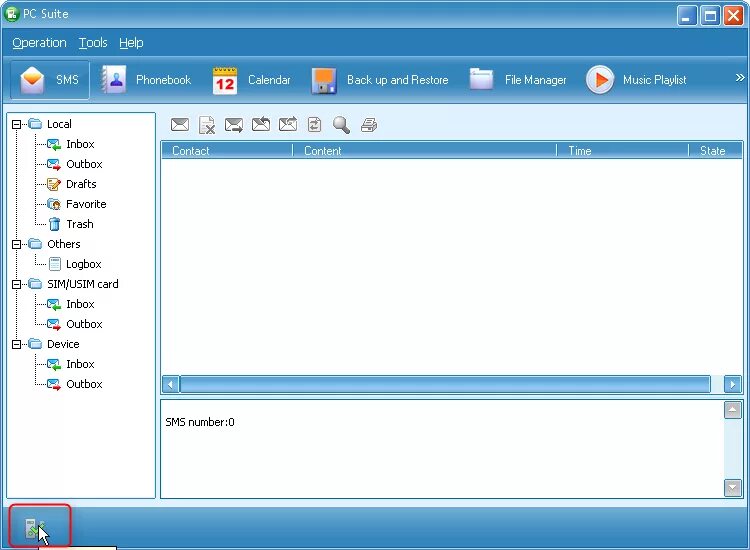This screenshot has width=750, height=550.
Task: Sort by the Contact column header
Action: [227, 151]
